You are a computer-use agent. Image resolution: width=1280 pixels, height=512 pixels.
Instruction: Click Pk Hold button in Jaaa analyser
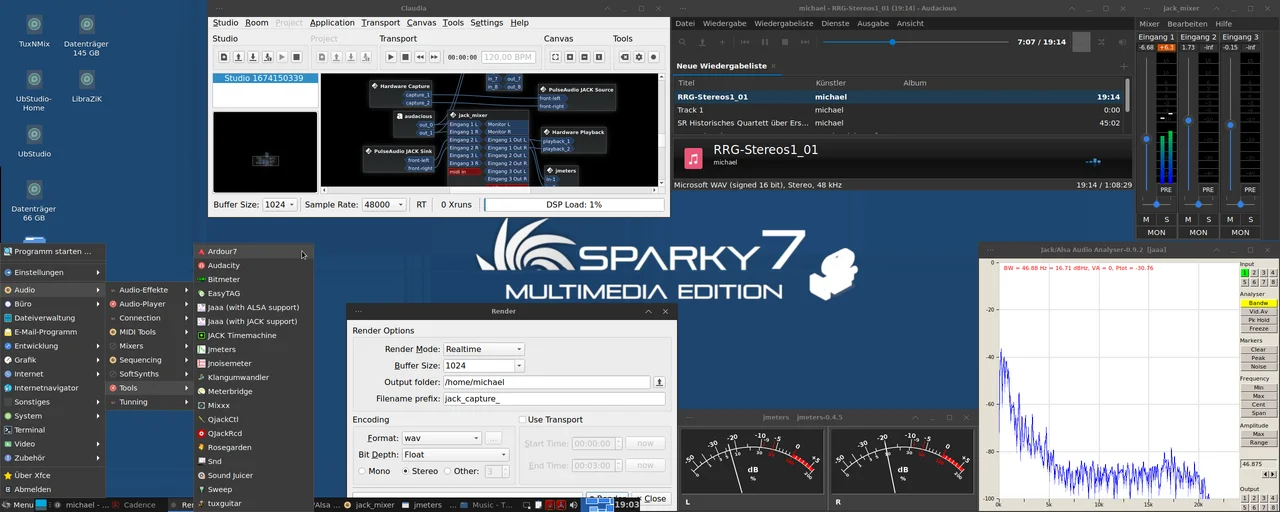click(1258, 320)
